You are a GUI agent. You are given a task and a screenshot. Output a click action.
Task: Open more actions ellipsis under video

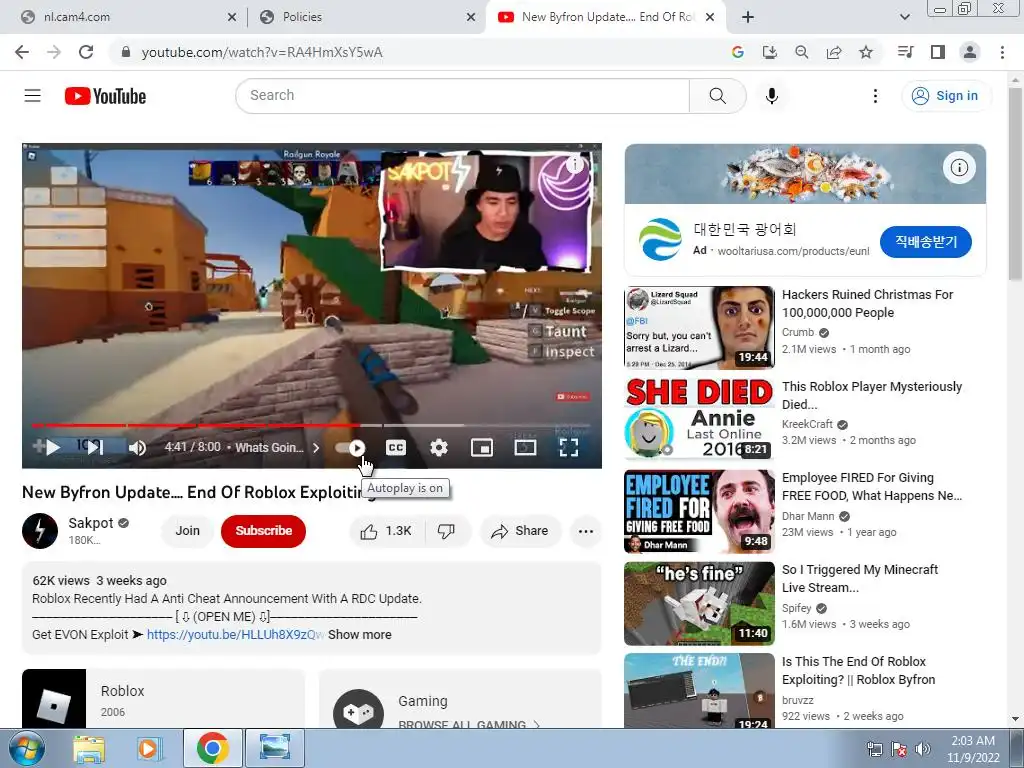pyautogui.click(x=586, y=531)
